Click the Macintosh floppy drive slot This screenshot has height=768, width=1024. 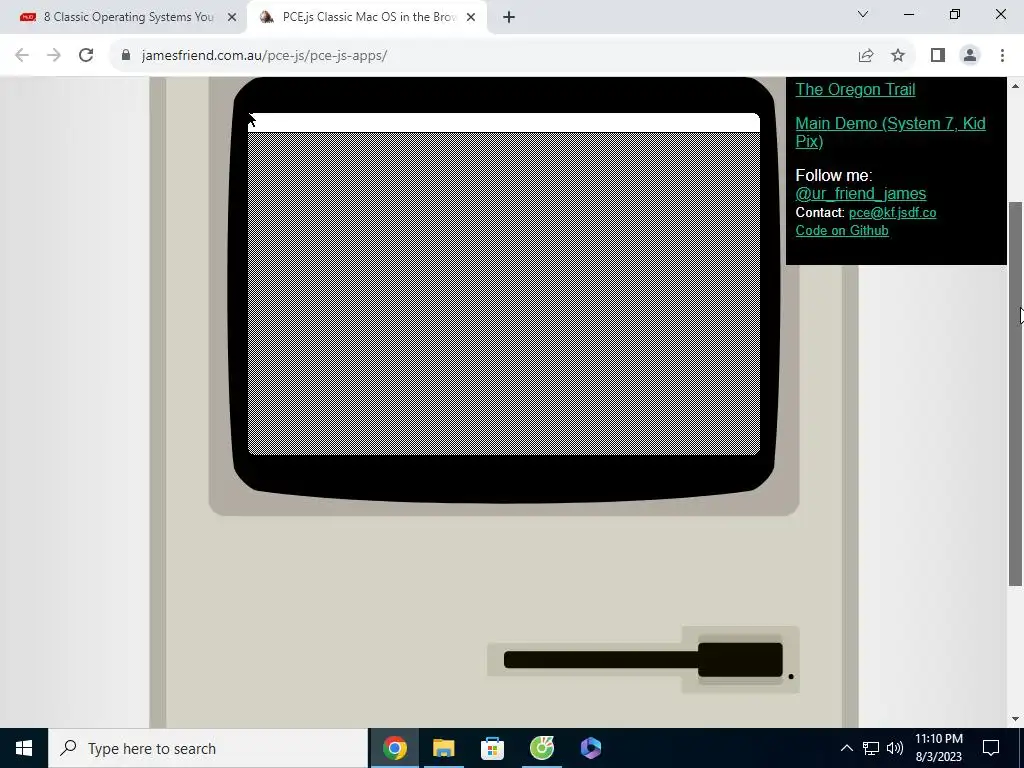pyautogui.click(x=643, y=660)
